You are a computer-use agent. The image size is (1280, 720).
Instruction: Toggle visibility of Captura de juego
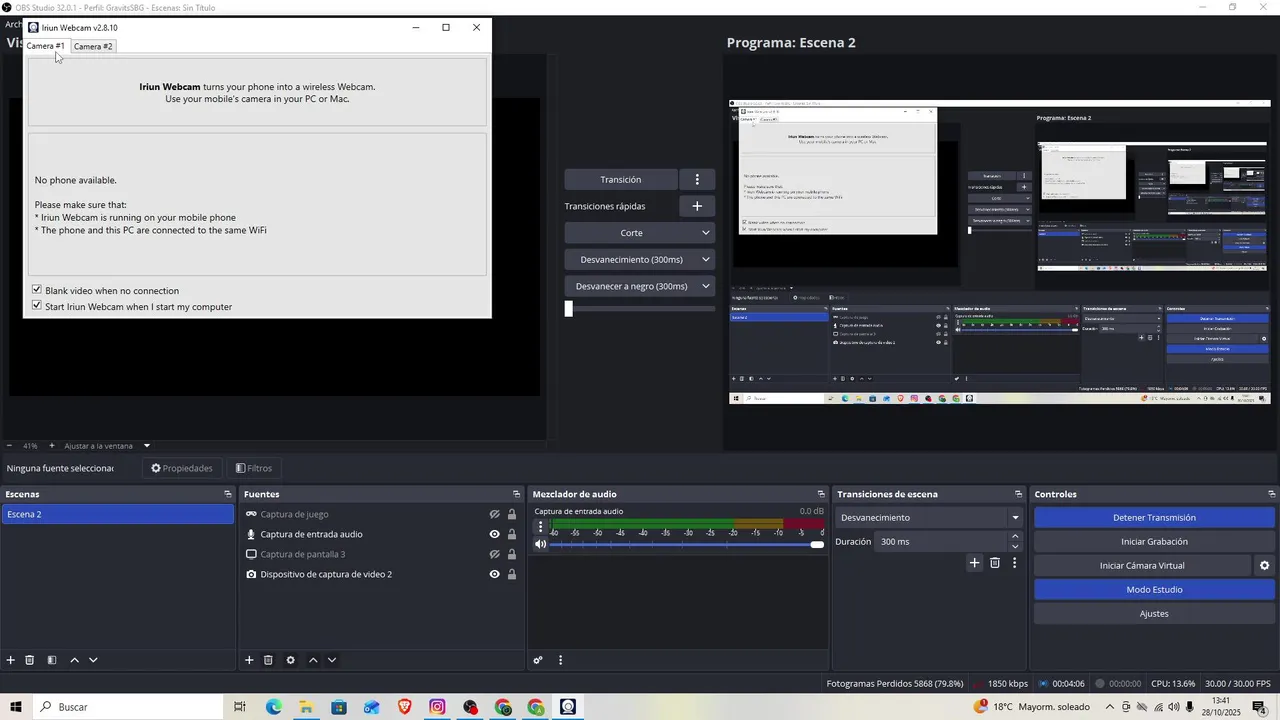[494, 515]
